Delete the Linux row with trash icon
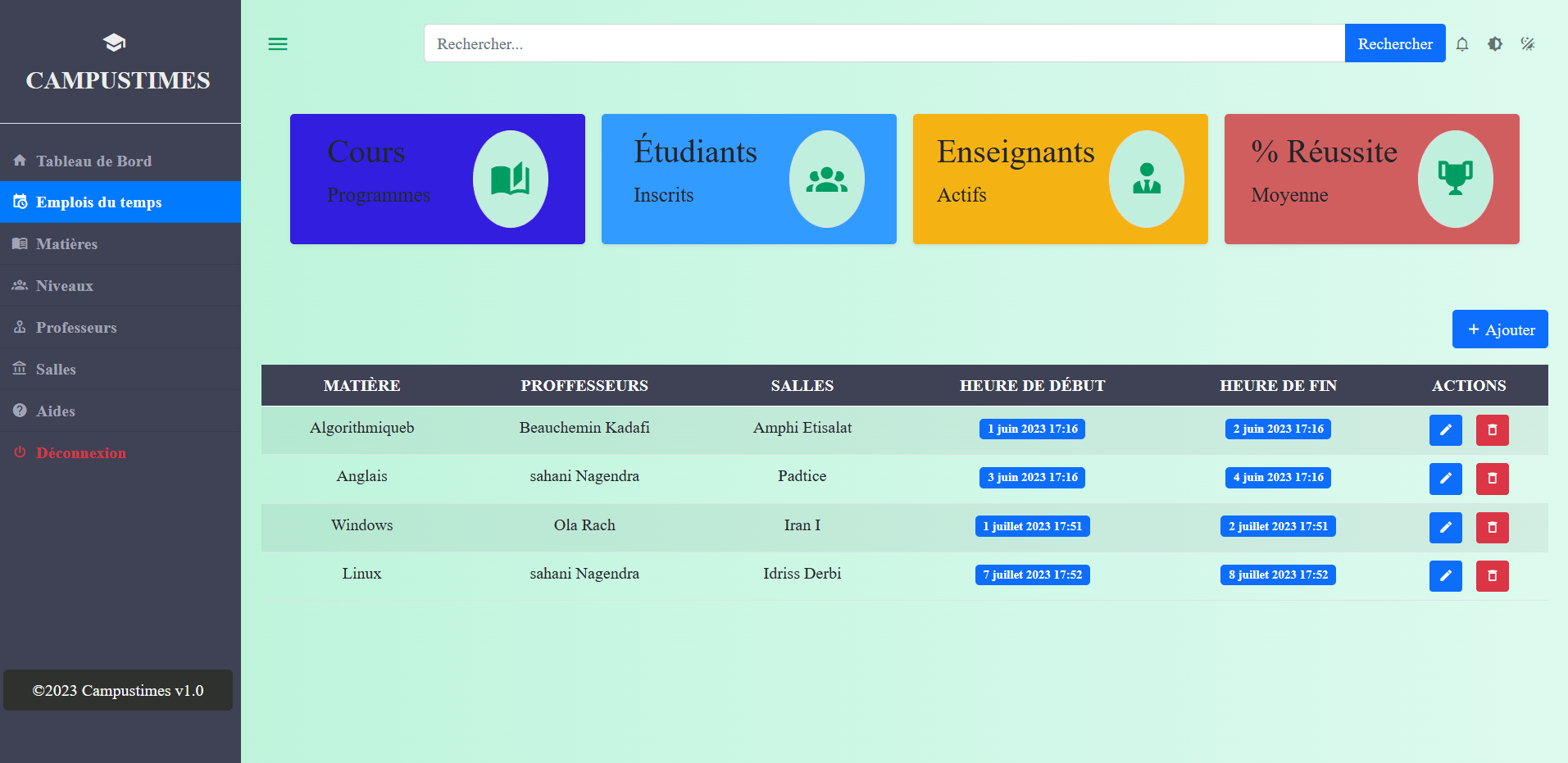1568x763 pixels. coord(1492,576)
